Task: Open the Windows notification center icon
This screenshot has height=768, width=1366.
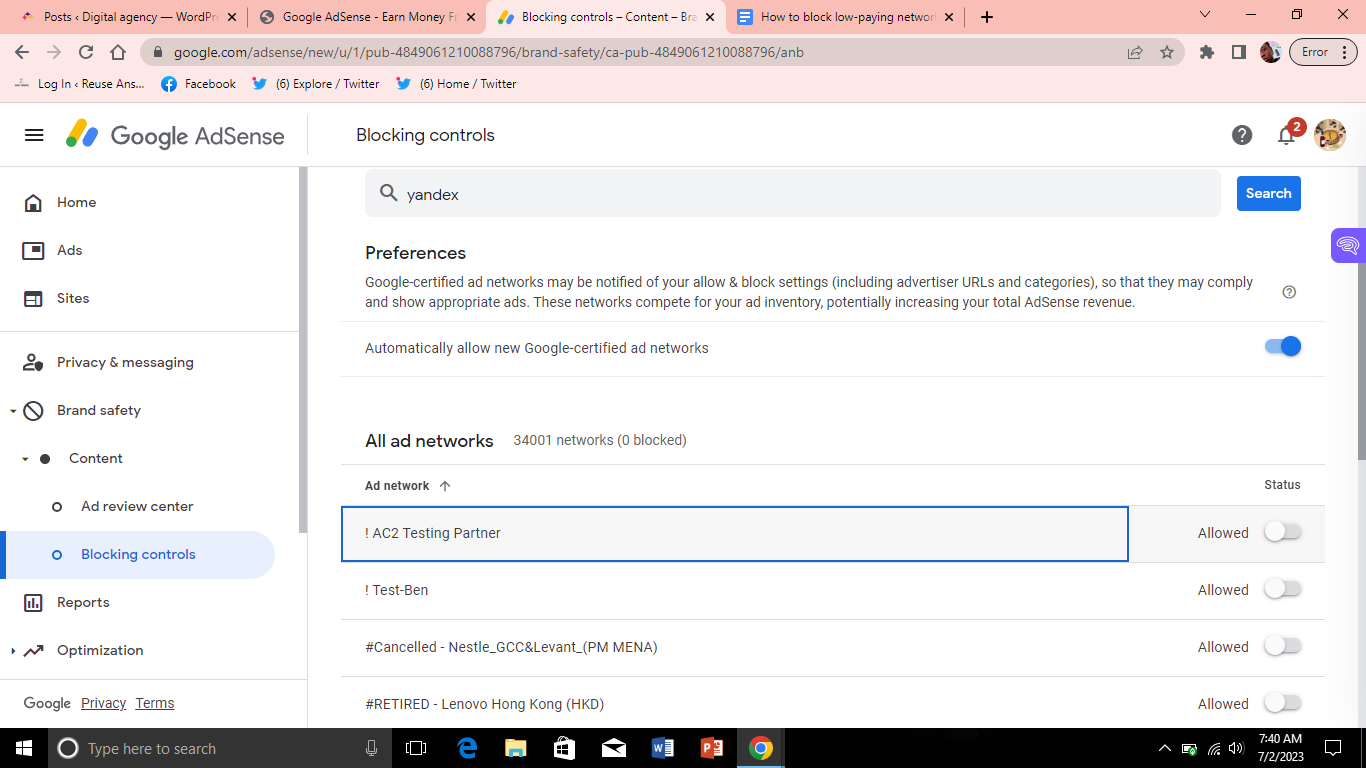Action: pos(1333,748)
